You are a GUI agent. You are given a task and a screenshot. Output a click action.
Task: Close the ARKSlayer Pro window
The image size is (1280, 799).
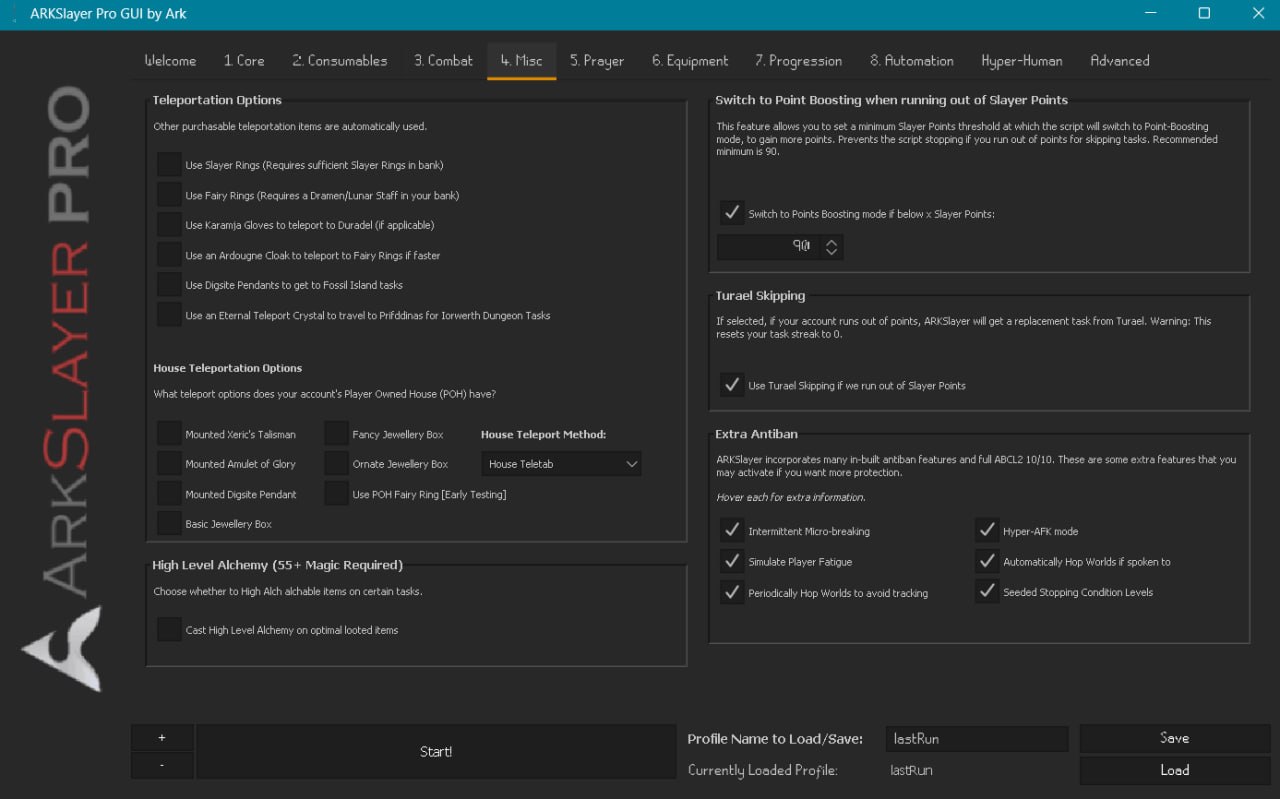[x=1258, y=14]
